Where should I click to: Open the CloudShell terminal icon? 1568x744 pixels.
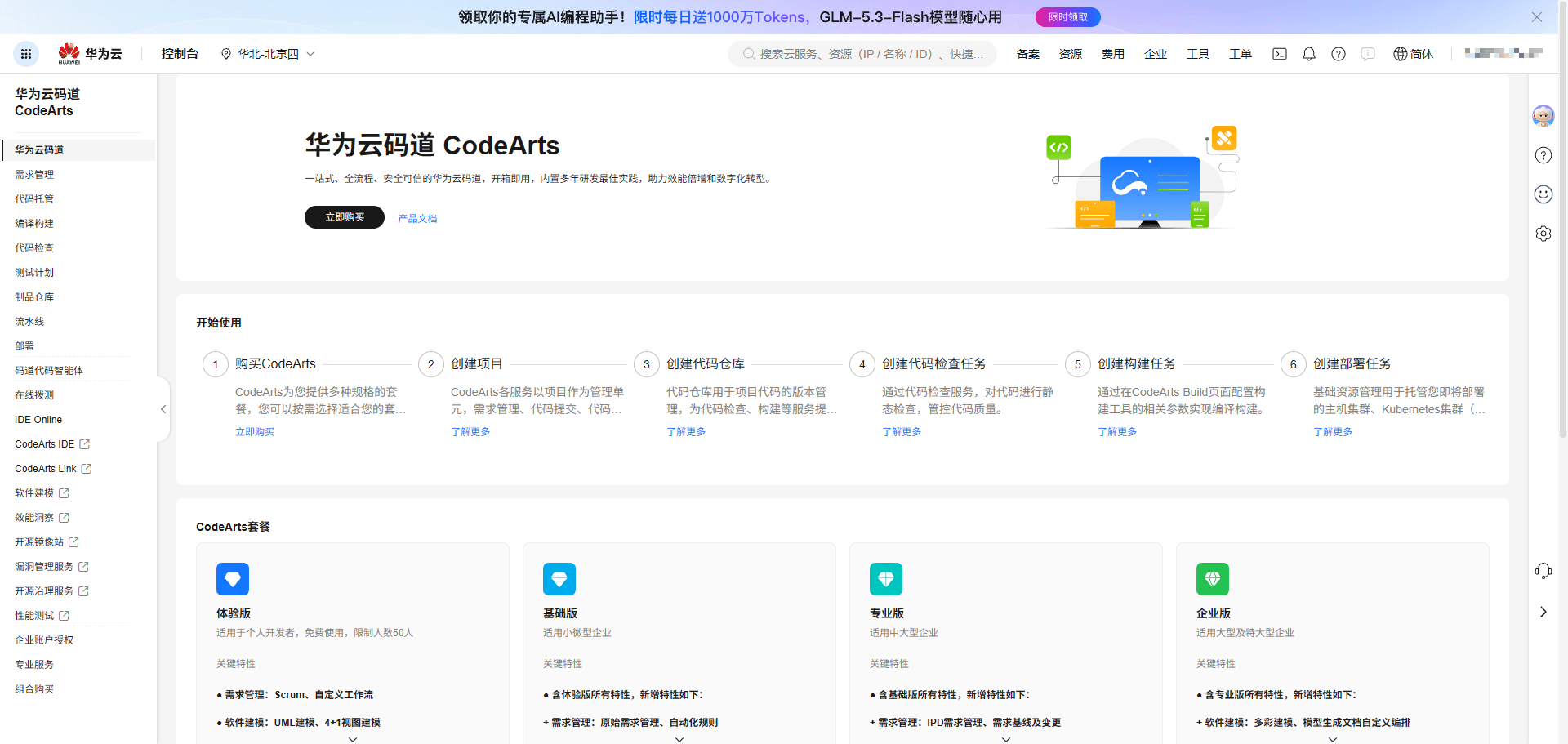(1280, 54)
